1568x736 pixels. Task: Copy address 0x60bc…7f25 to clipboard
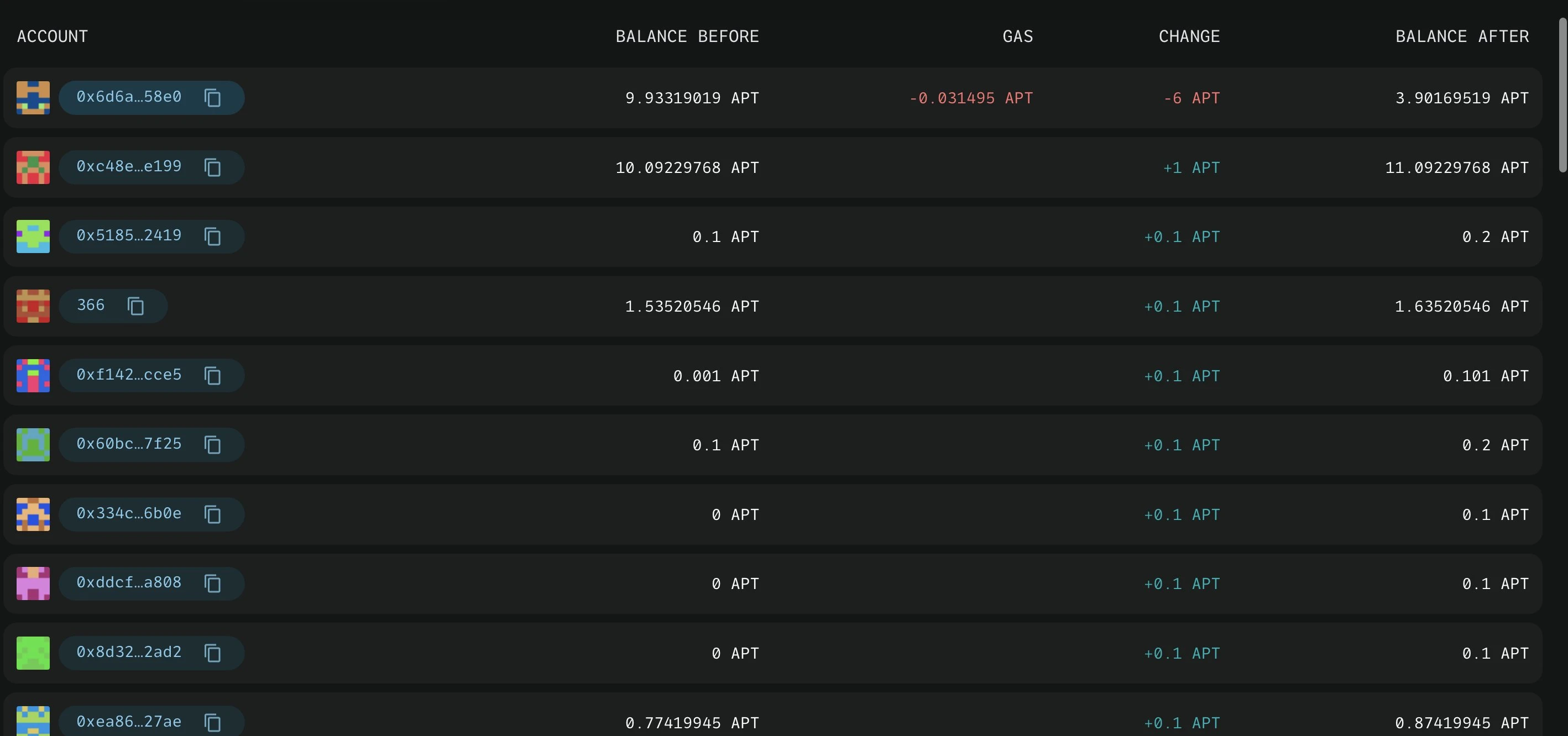(212, 445)
